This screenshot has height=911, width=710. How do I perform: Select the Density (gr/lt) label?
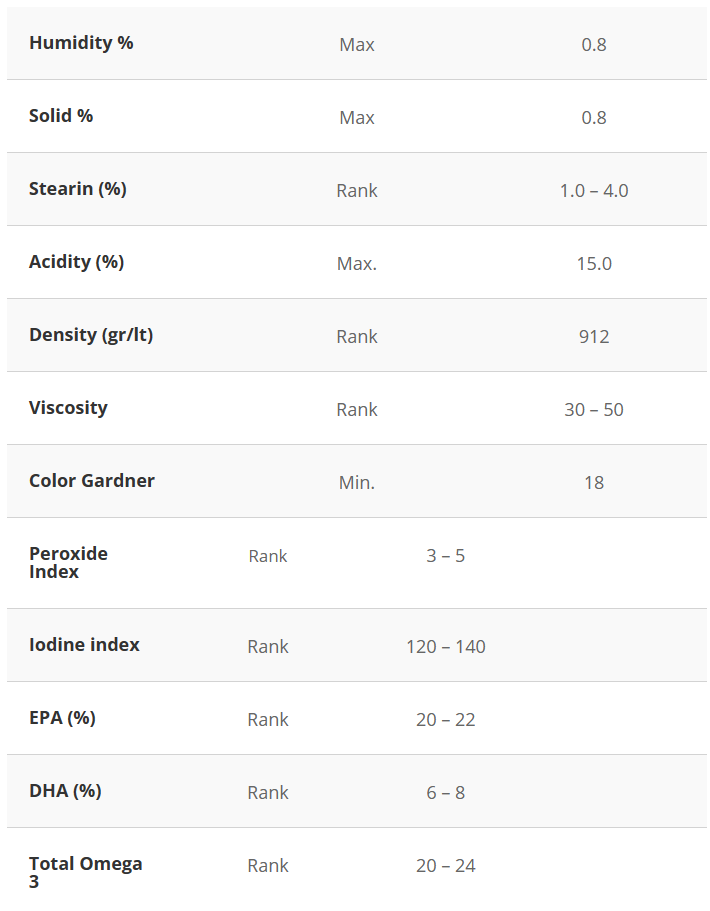91,335
